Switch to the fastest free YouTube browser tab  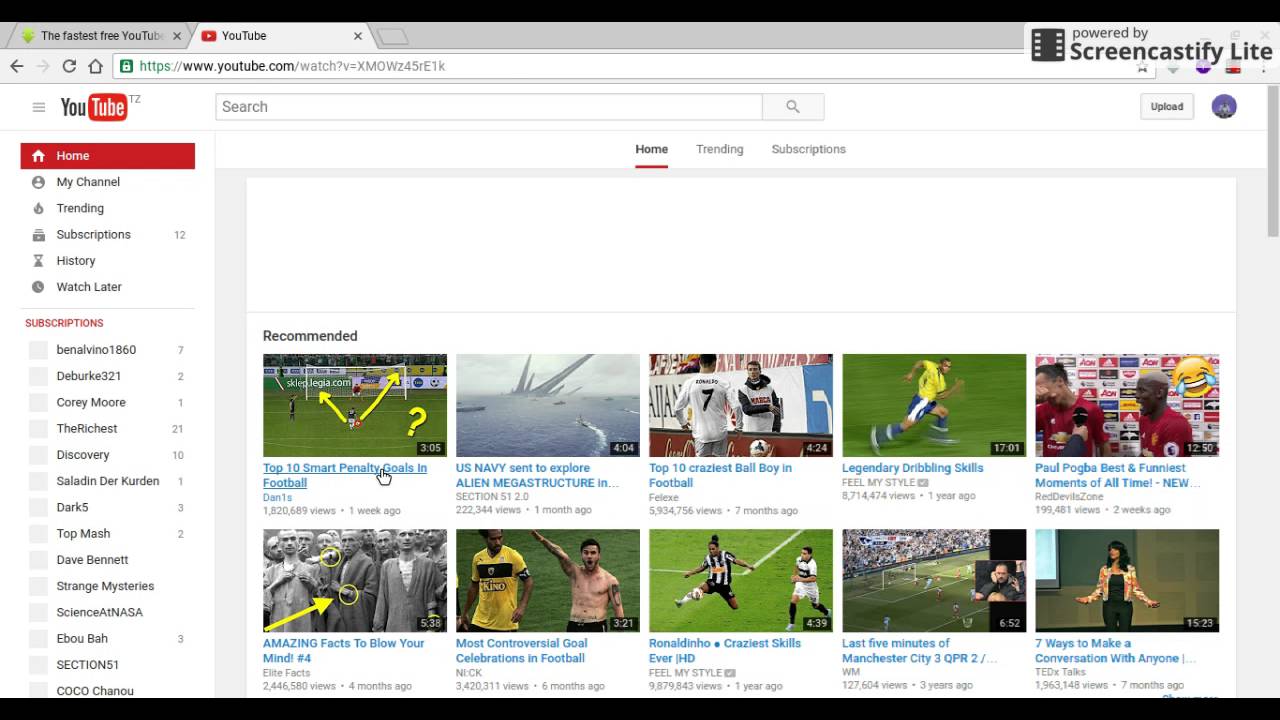click(100, 36)
